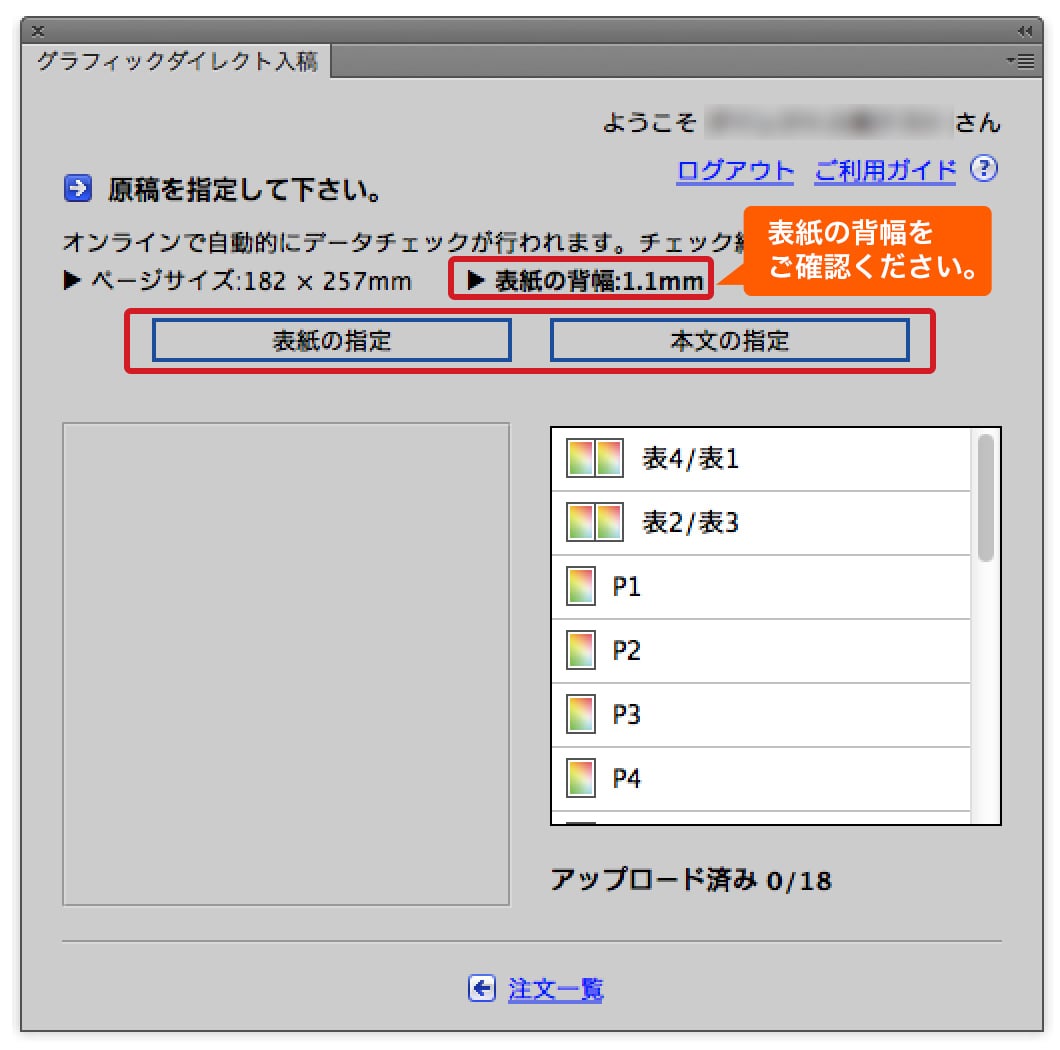Screen dimensions: 1060x1050
Task: Click the 表2/表3 spread thumbnail icon
Action: pyautogui.click(x=595, y=523)
